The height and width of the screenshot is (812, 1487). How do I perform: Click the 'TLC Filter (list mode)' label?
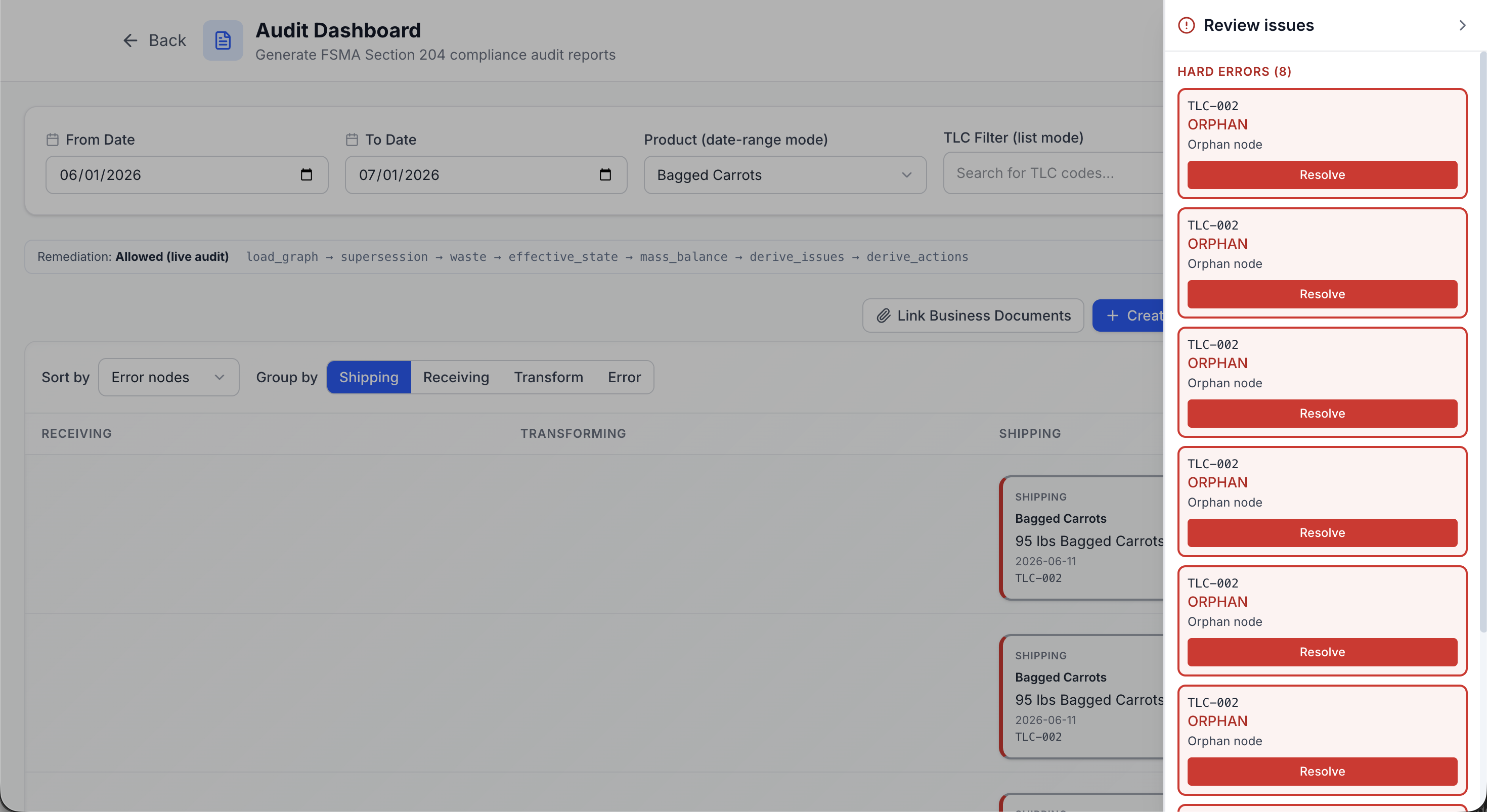pyautogui.click(x=1013, y=138)
